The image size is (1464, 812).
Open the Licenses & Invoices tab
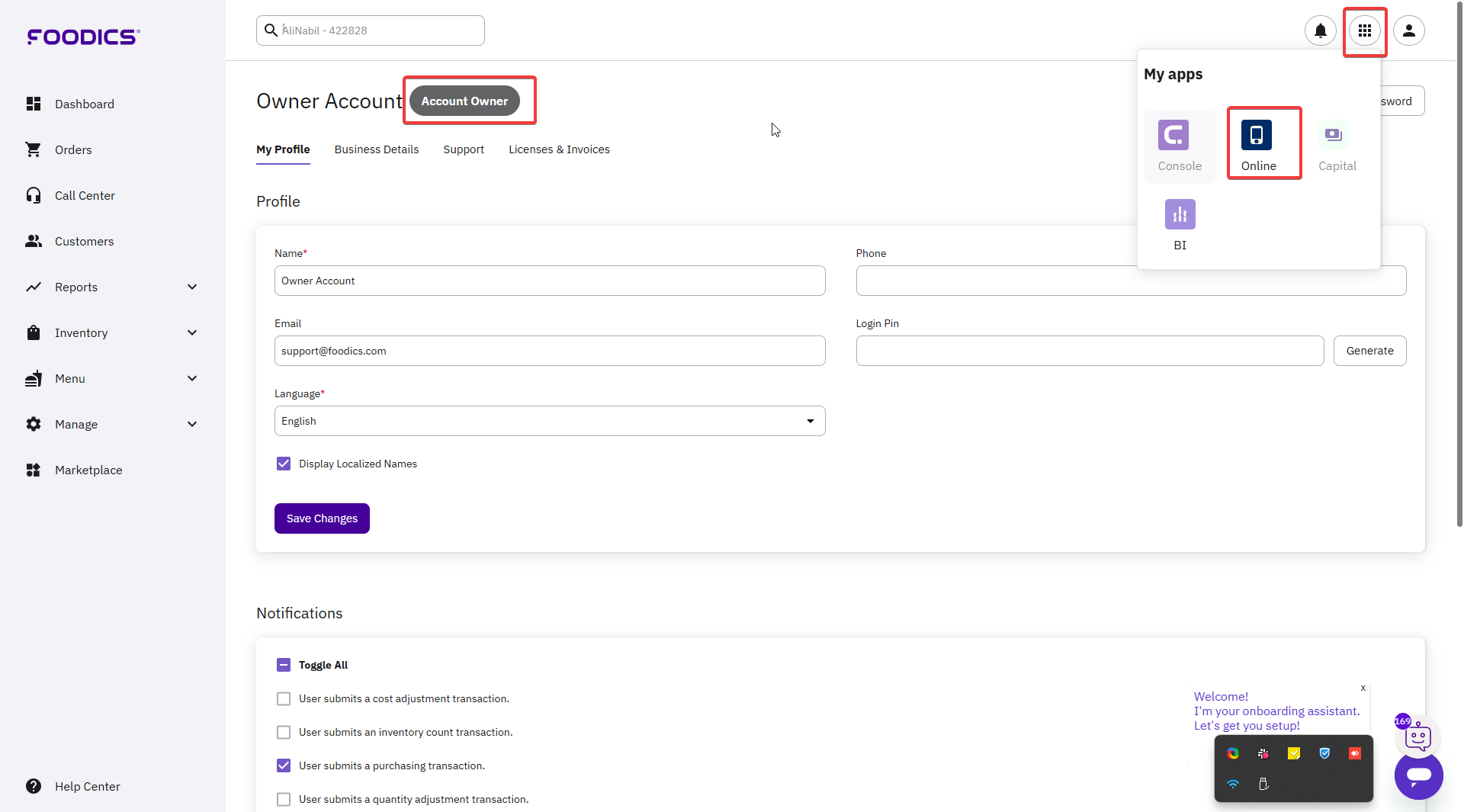[x=558, y=149]
